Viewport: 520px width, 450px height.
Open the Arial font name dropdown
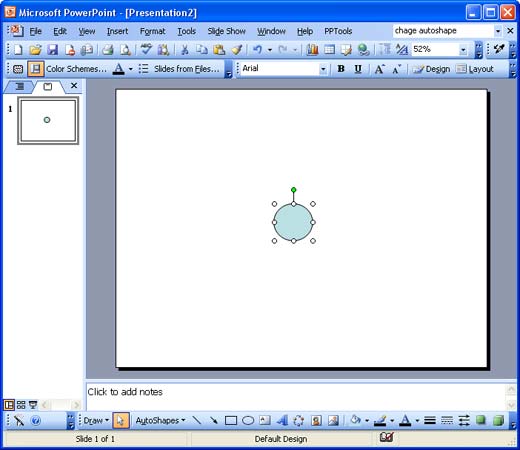click(x=323, y=69)
